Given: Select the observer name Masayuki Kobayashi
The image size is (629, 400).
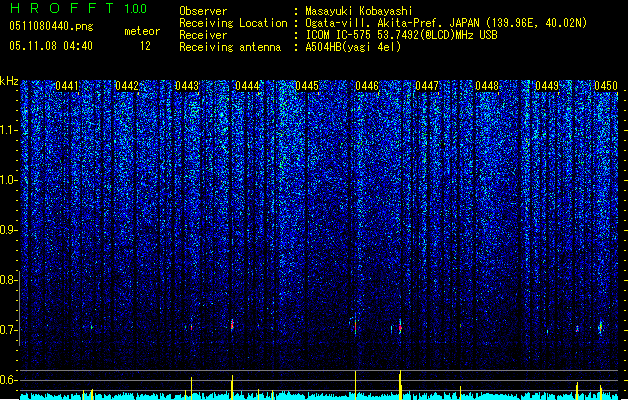Looking at the screenshot, I should click(359, 11).
